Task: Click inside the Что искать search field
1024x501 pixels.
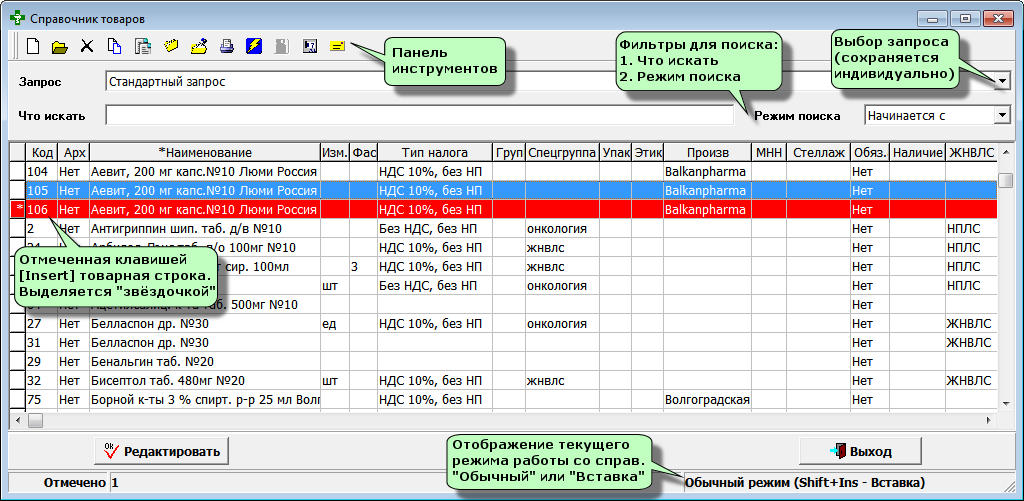Action: (418, 116)
